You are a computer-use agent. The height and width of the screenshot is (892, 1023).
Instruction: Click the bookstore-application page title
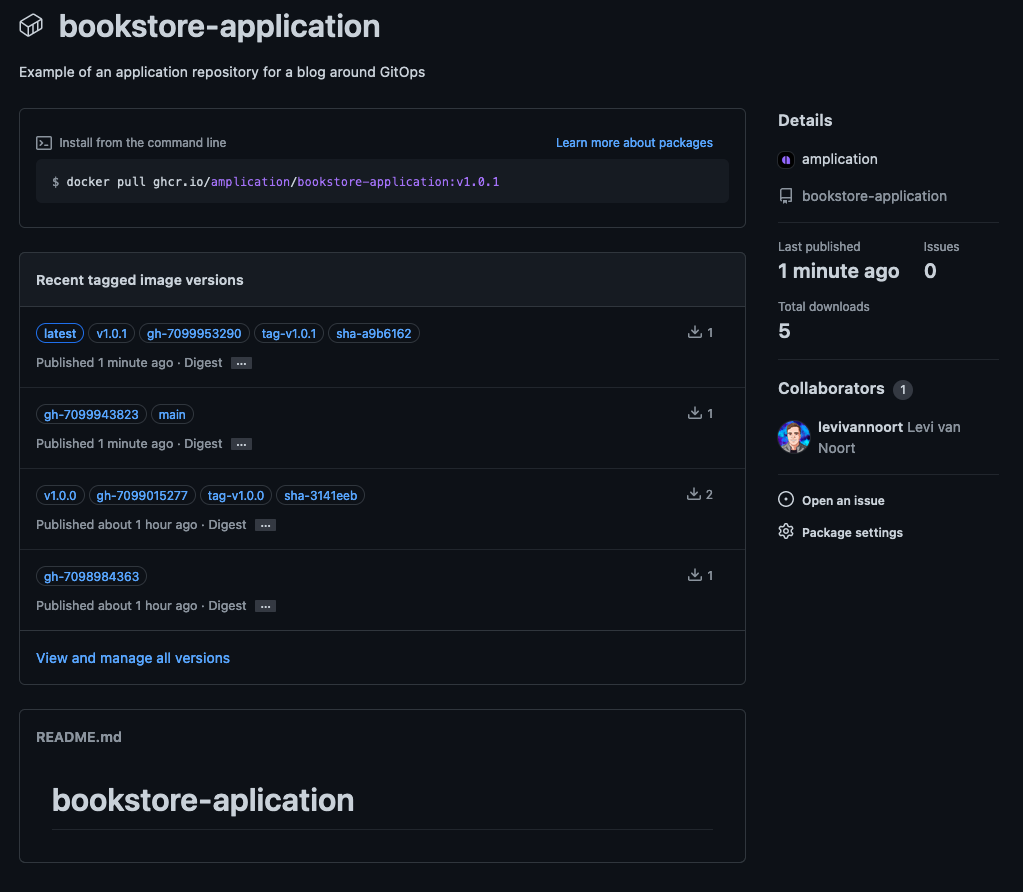click(219, 26)
